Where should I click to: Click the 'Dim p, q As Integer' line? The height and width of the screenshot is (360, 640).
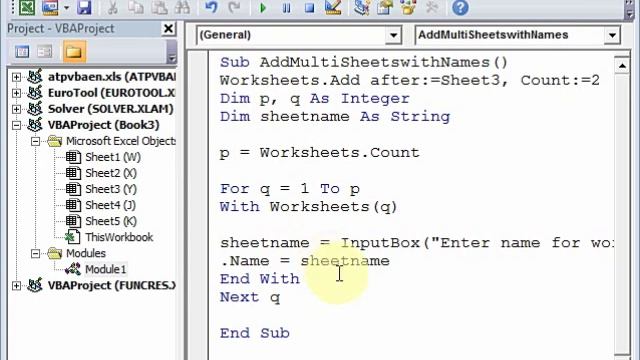[314, 98]
